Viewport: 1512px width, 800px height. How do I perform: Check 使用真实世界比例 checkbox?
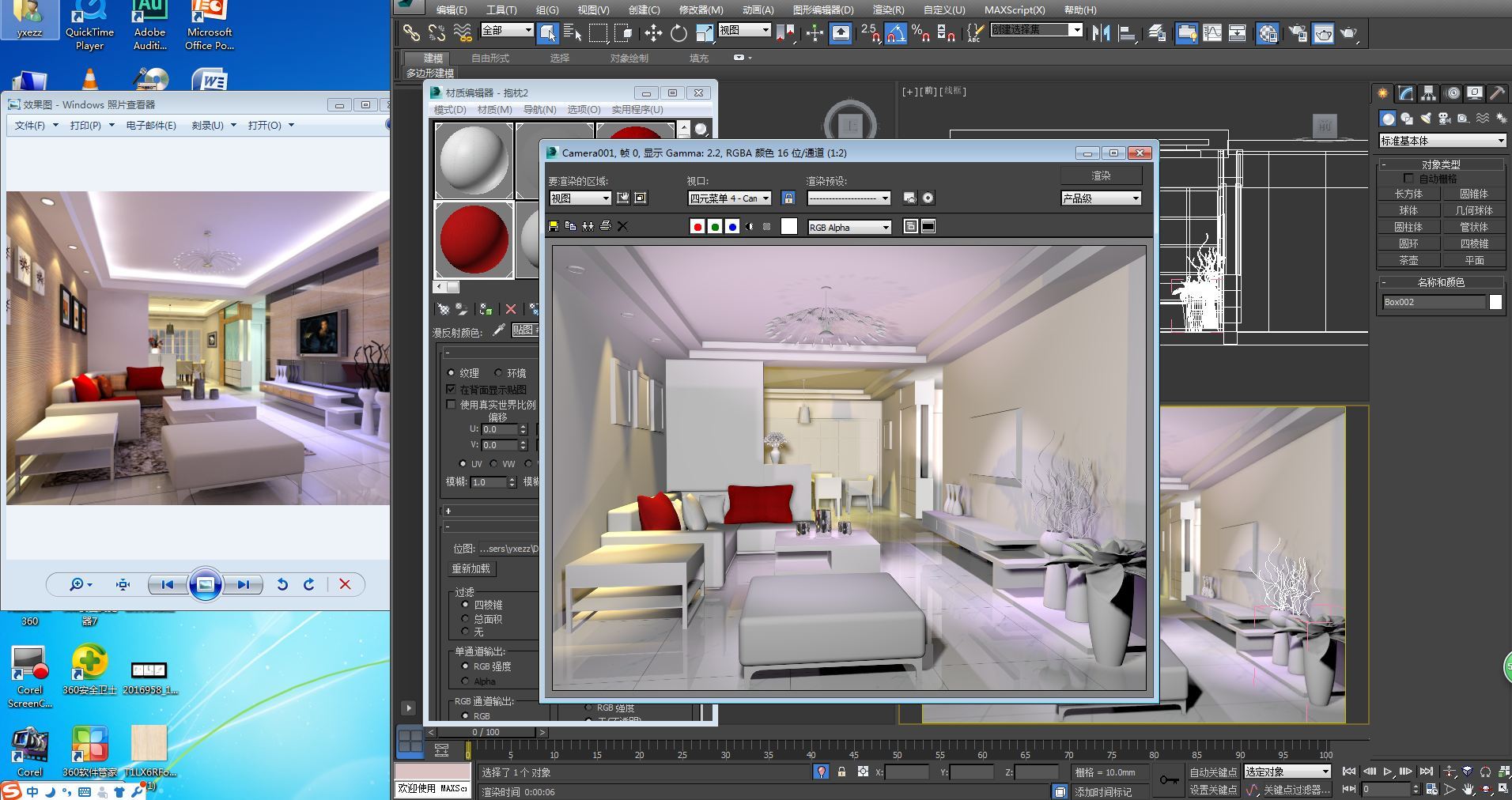point(451,405)
